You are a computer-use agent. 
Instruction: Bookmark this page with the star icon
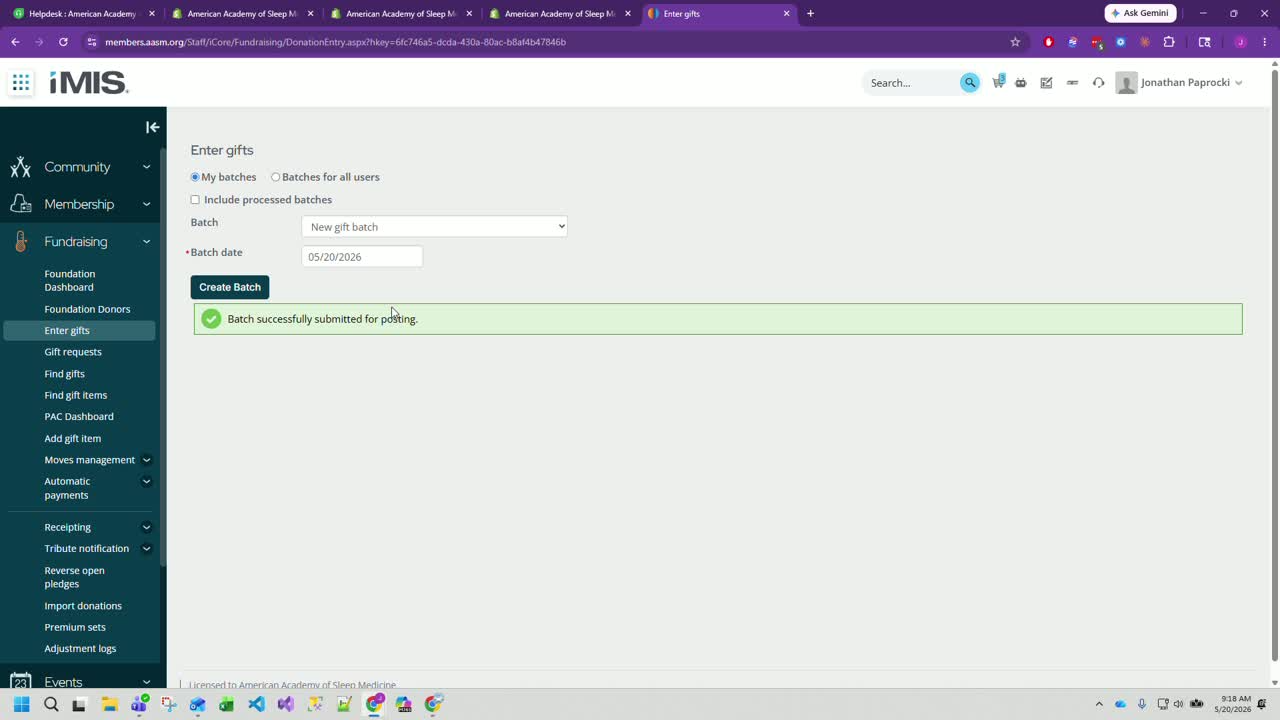point(1015,42)
